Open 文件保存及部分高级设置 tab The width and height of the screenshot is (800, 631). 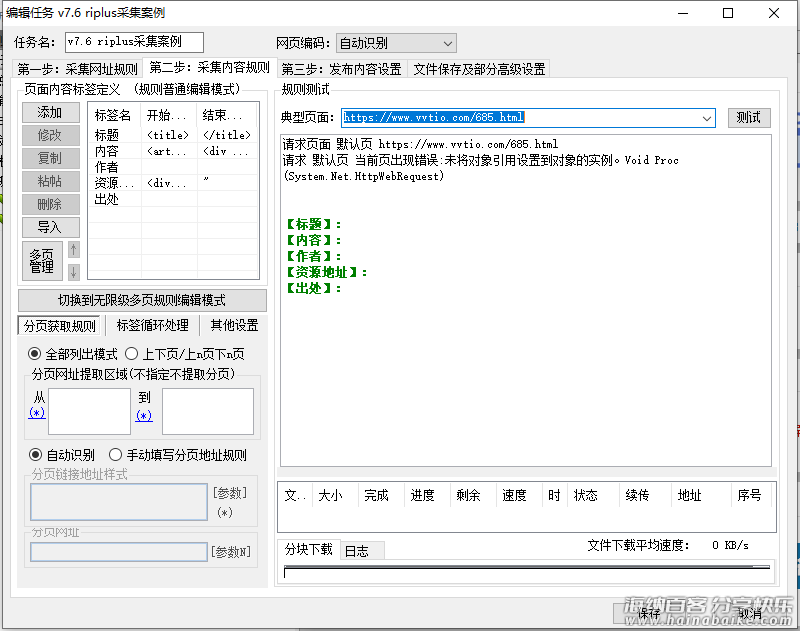click(x=479, y=69)
